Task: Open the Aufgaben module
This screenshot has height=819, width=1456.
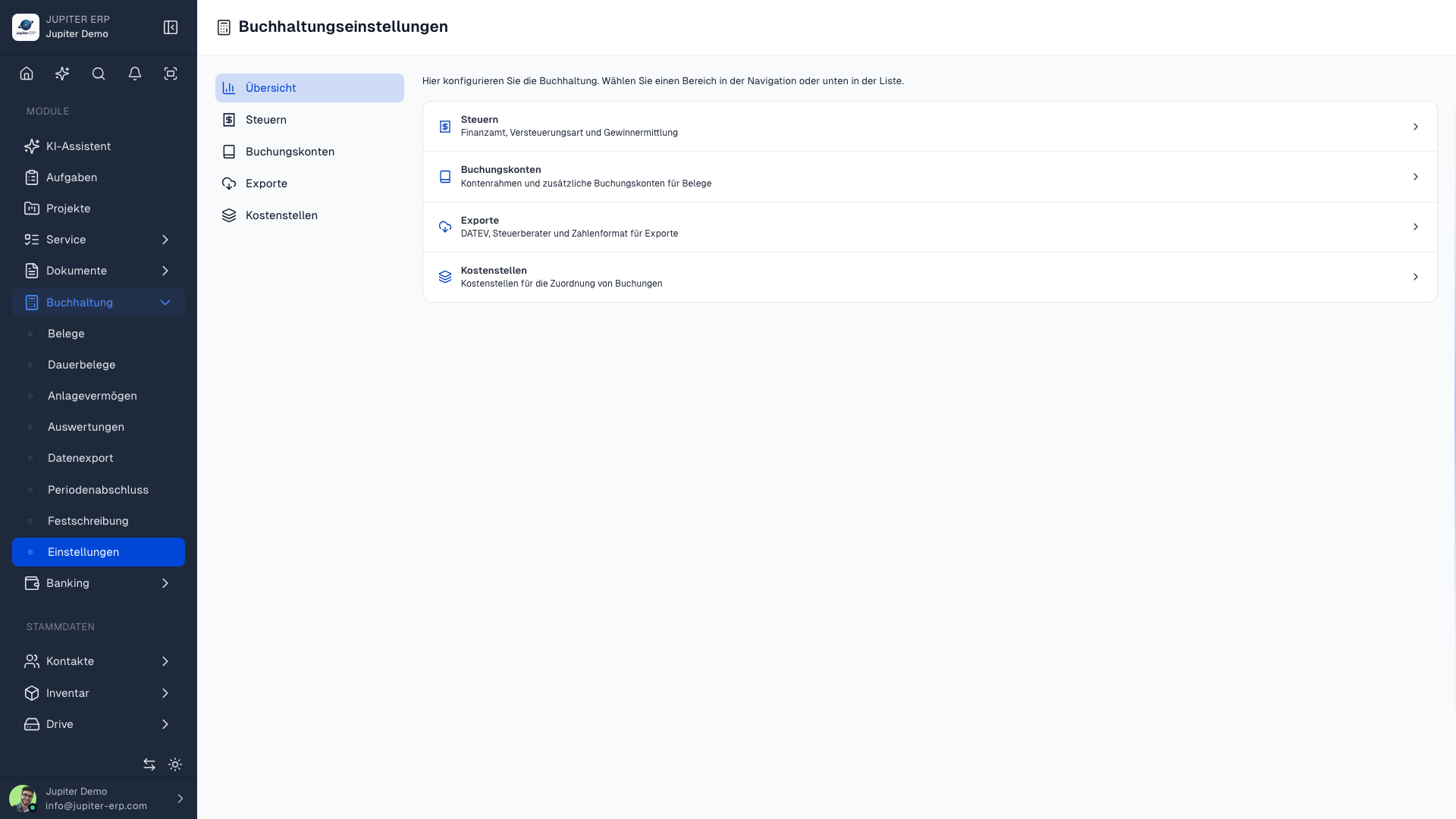Action: point(99,177)
